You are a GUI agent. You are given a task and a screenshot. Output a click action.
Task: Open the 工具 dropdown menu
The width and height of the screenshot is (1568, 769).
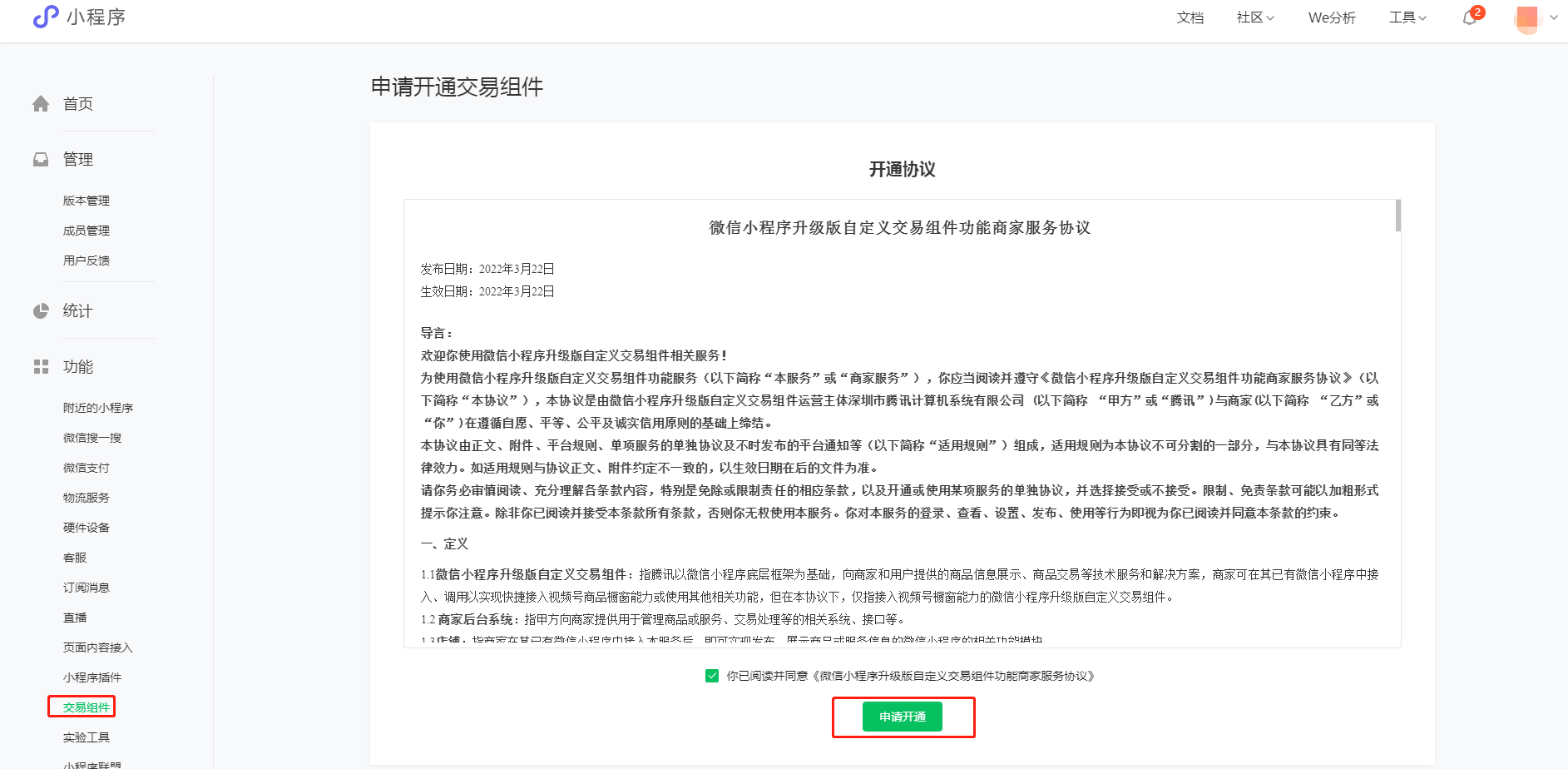(x=1407, y=17)
